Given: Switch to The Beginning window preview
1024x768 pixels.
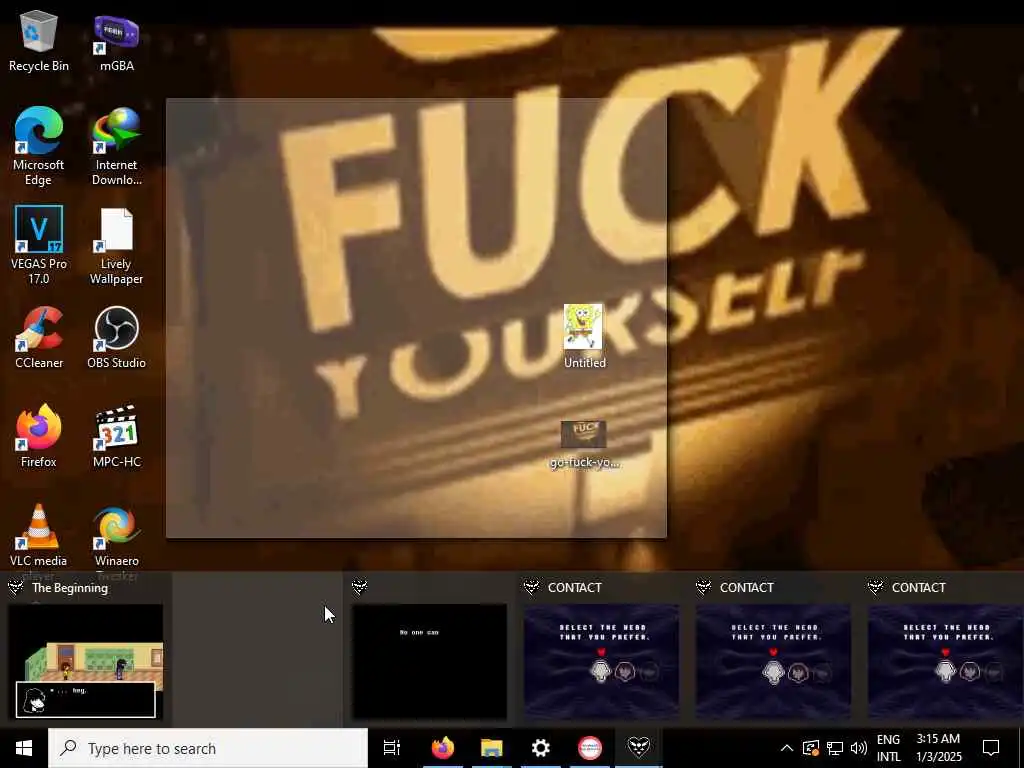Looking at the screenshot, I should 86,650.
